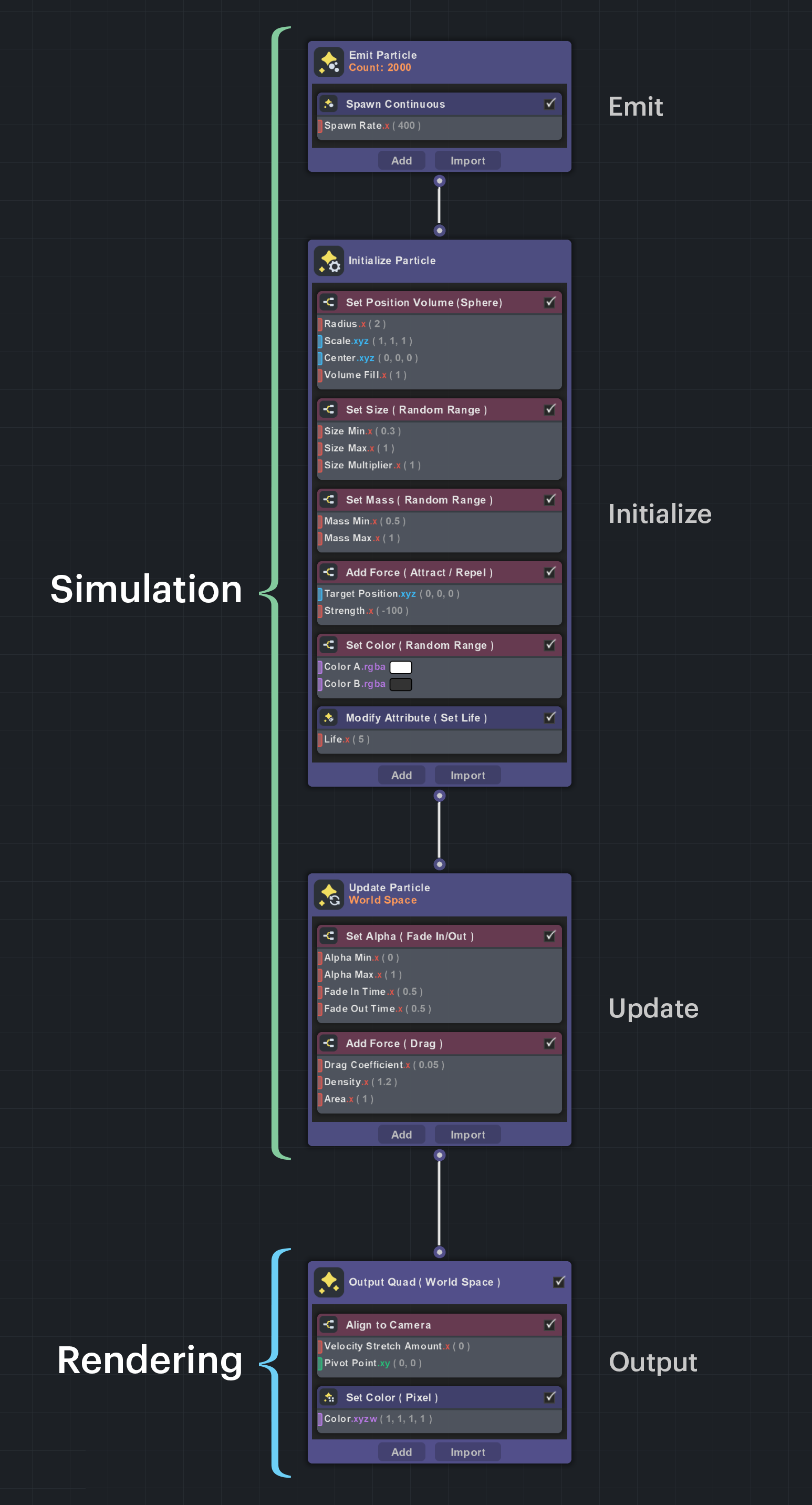
Task: Click Add in the Emit Particle node
Action: coord(401,161)
